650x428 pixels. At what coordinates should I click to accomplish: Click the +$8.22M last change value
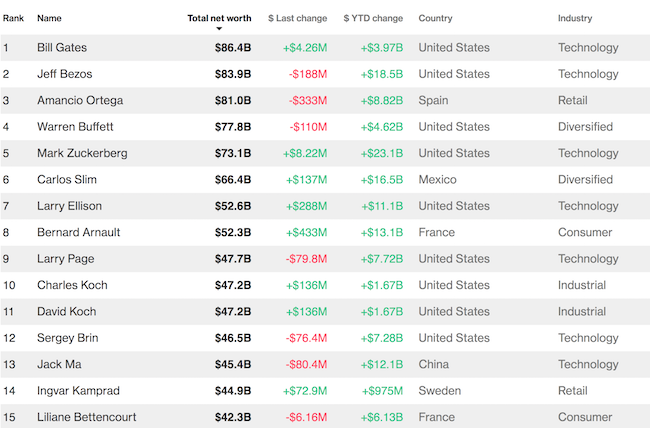(x=305, y=153)
